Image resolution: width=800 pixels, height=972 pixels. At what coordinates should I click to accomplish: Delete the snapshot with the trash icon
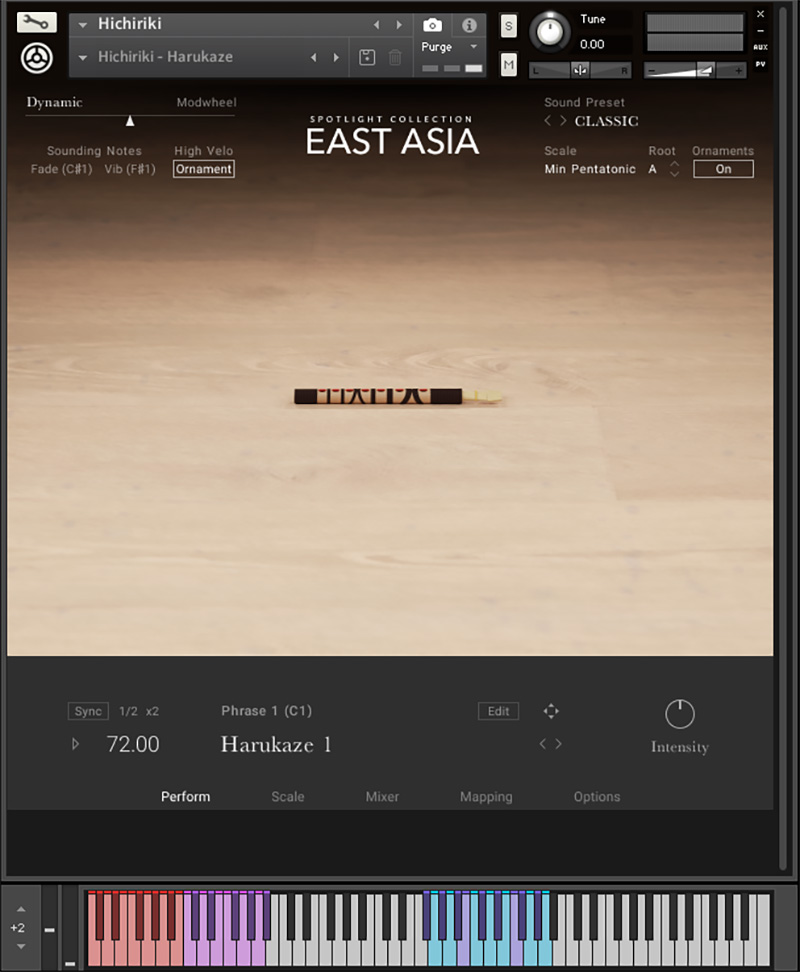395,57
